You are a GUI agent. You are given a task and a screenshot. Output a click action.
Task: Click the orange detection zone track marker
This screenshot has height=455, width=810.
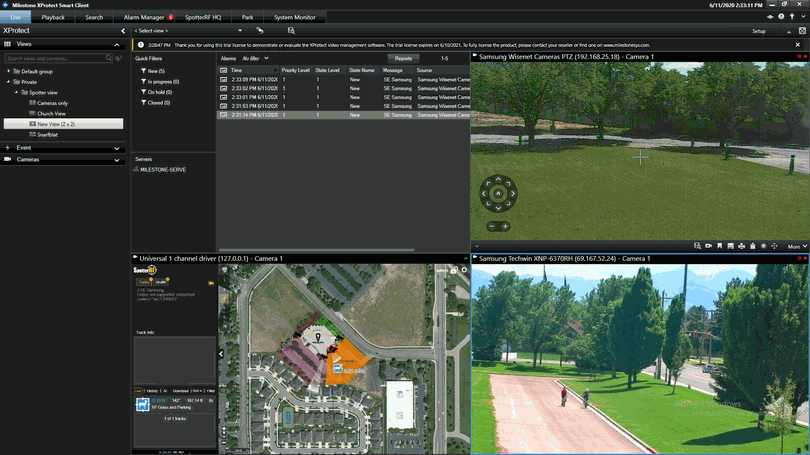click(338, 368)
